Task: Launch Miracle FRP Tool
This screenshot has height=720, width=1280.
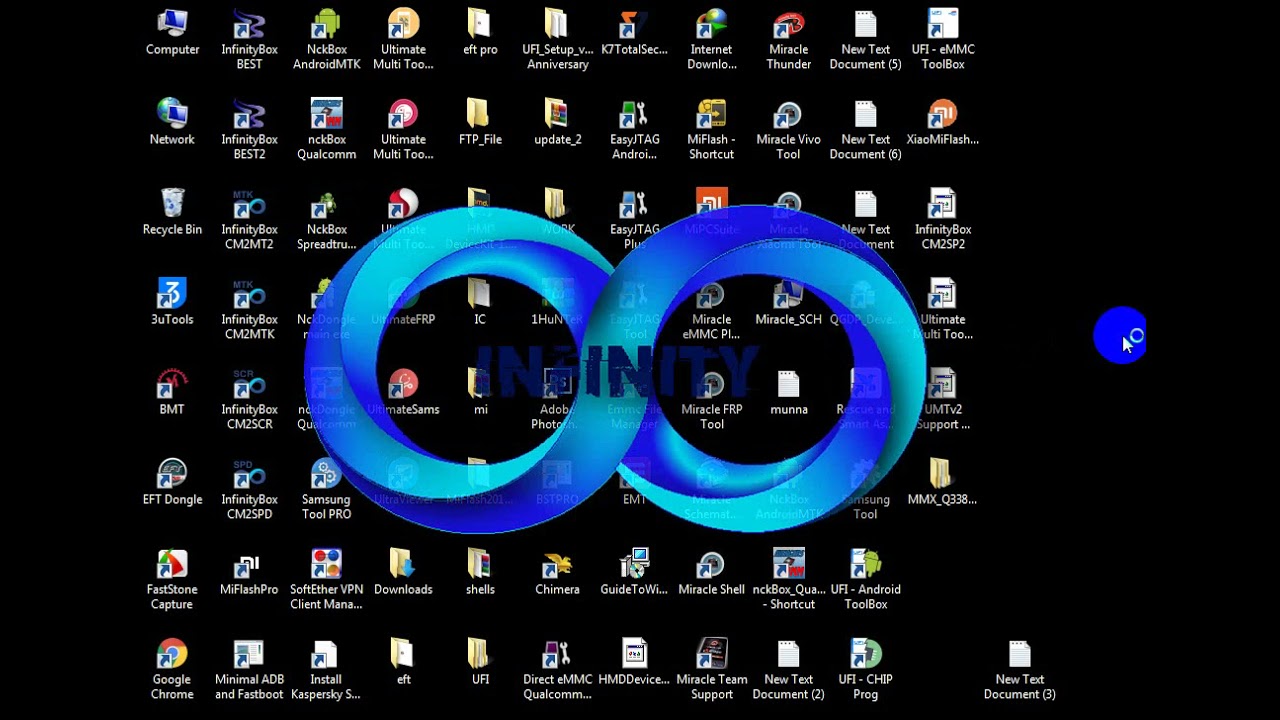Action: point(711,400)
